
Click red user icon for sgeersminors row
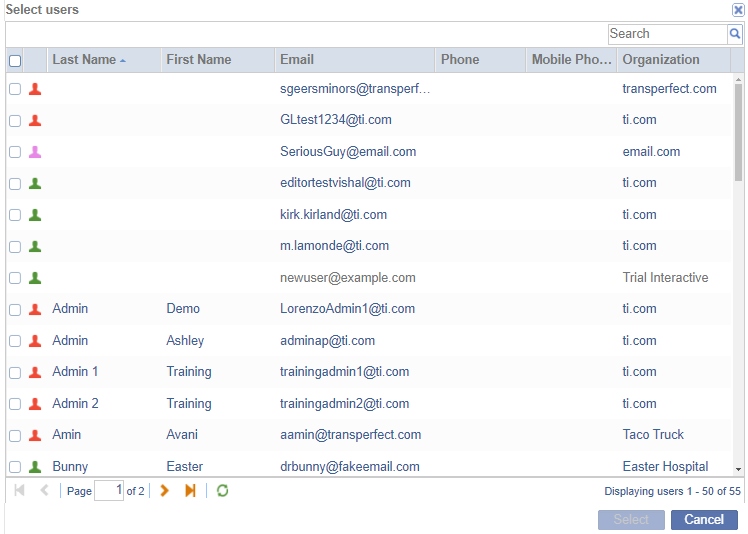tap(35, 89)
